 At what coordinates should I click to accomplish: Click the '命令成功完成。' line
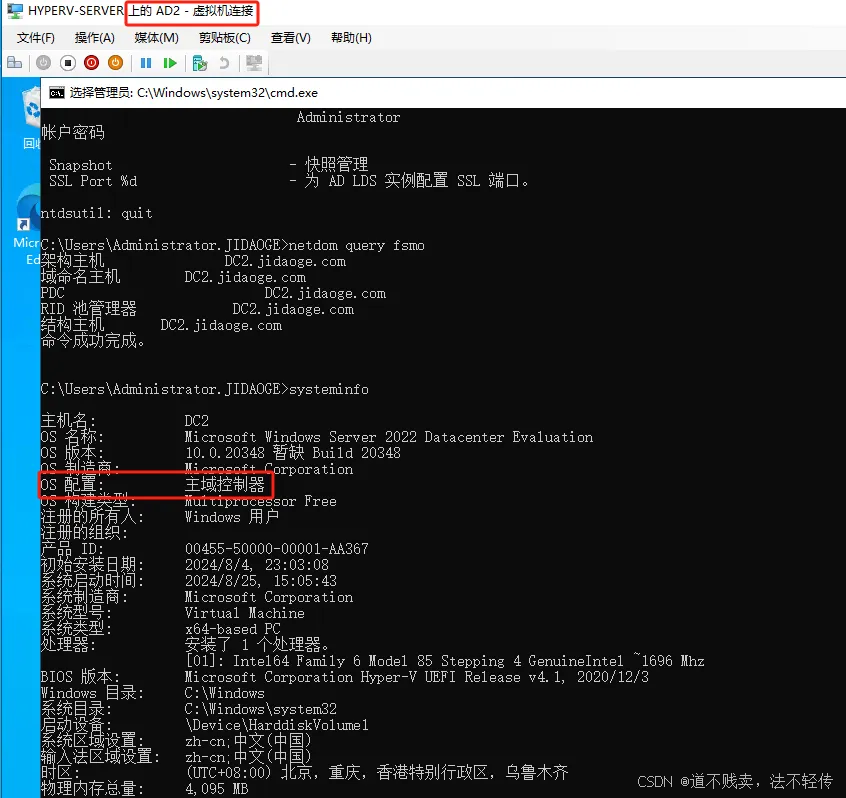click(93, 341)
